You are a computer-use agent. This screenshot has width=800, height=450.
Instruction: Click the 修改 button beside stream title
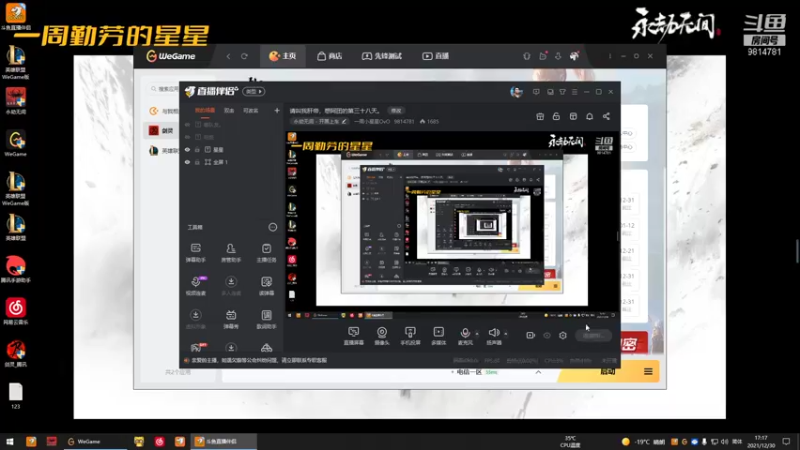(396, 110)
